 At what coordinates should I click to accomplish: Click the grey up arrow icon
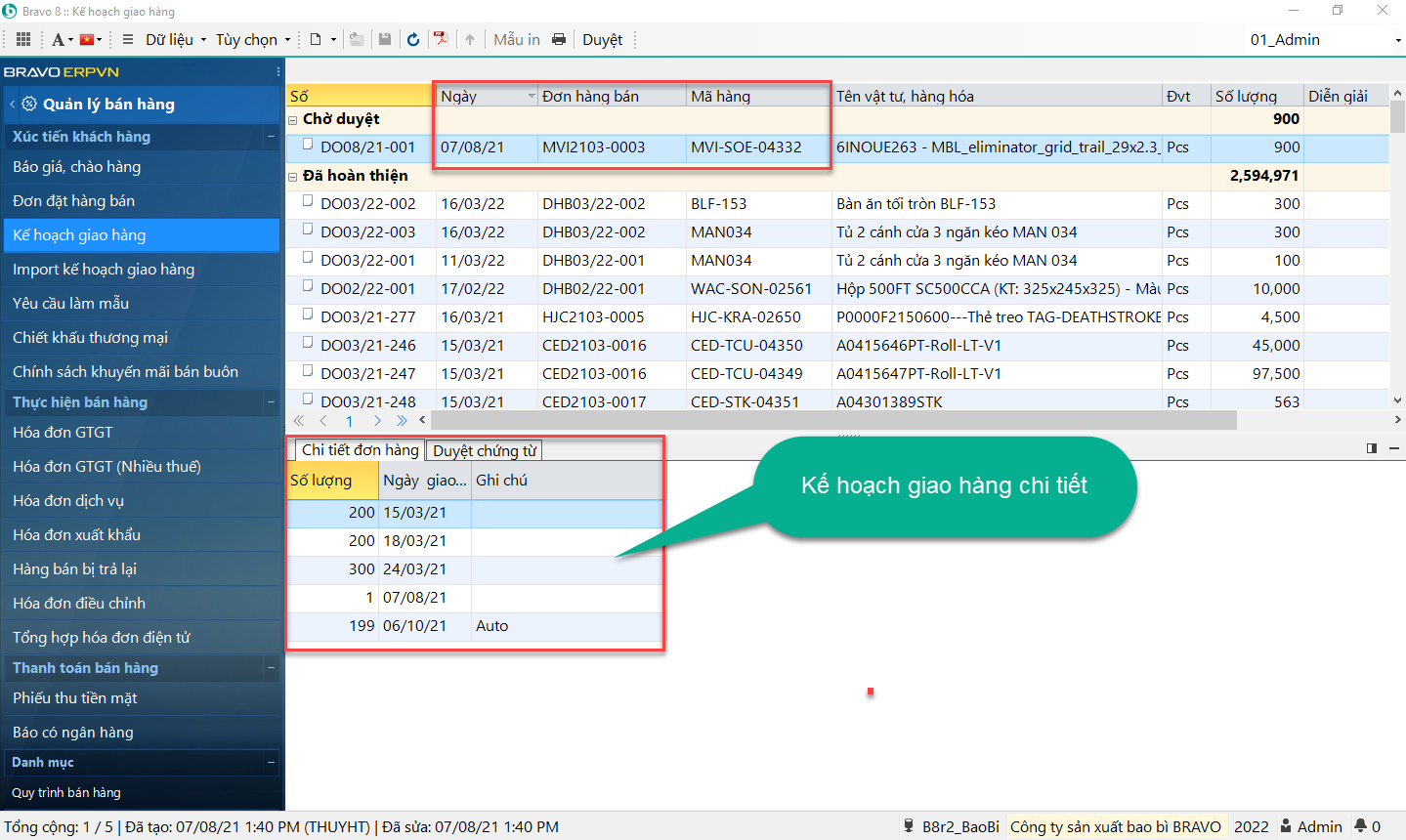470,39
